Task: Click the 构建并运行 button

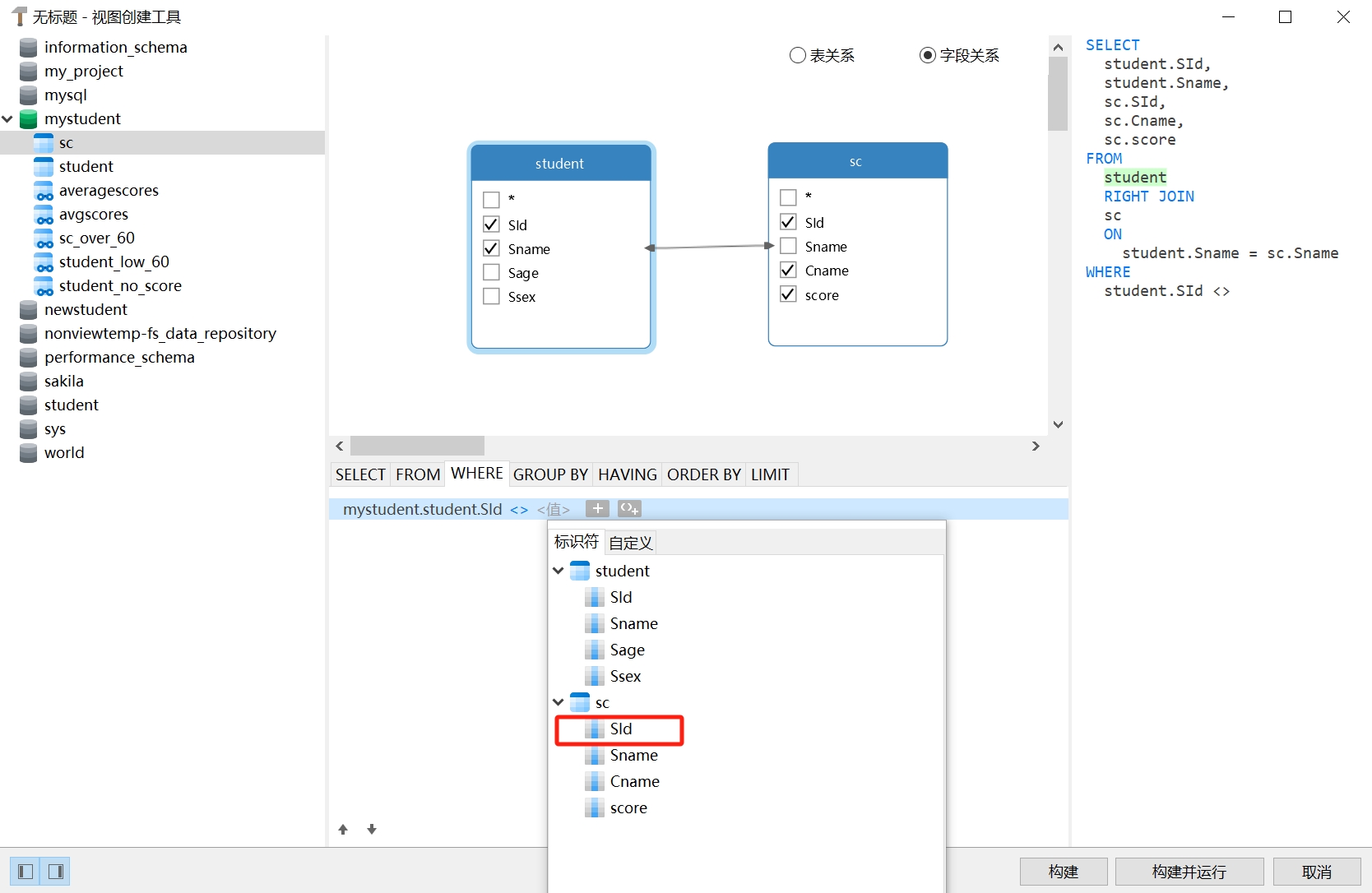Action: click(x=1189, y=872)
